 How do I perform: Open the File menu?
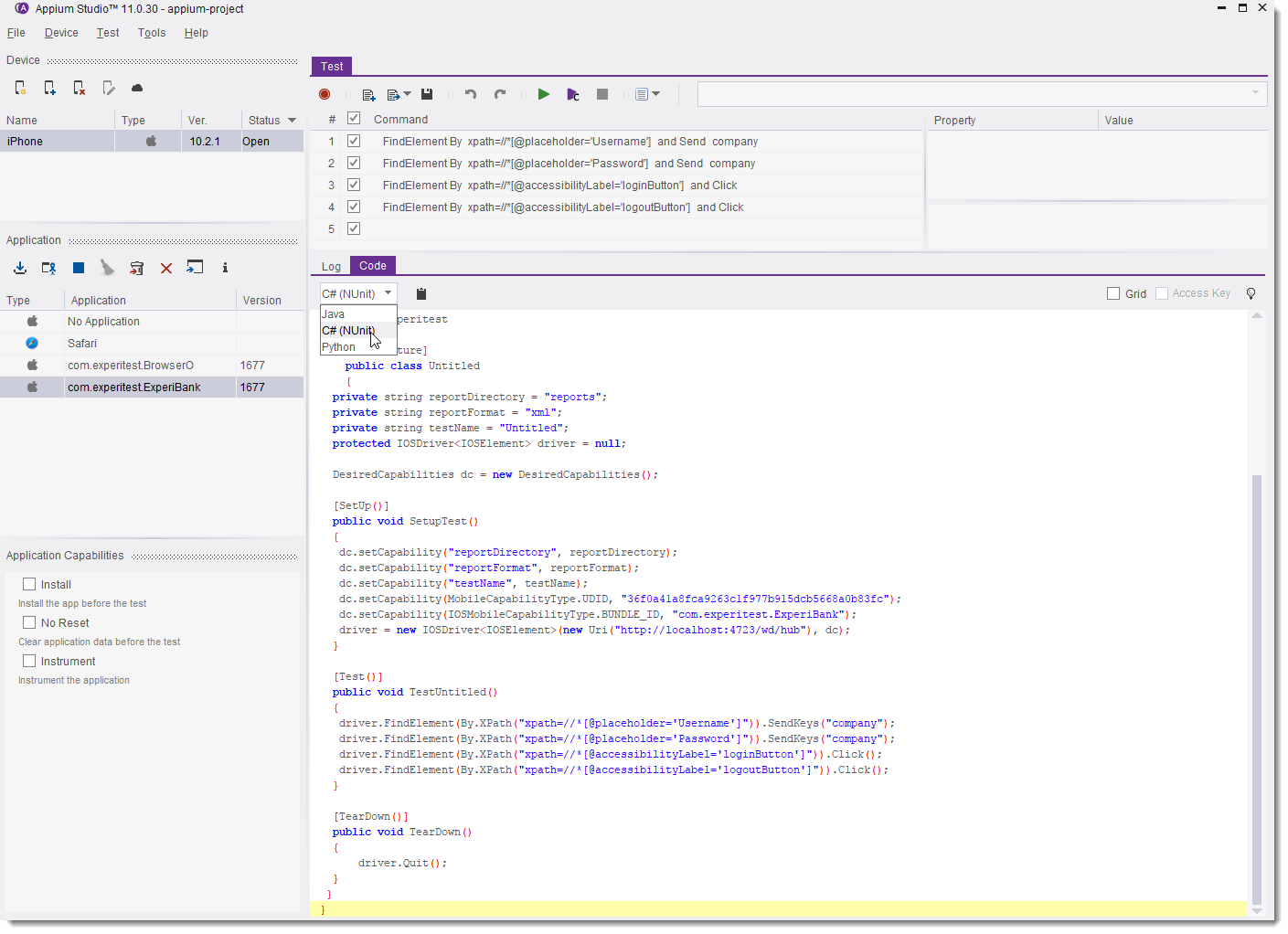16,33
